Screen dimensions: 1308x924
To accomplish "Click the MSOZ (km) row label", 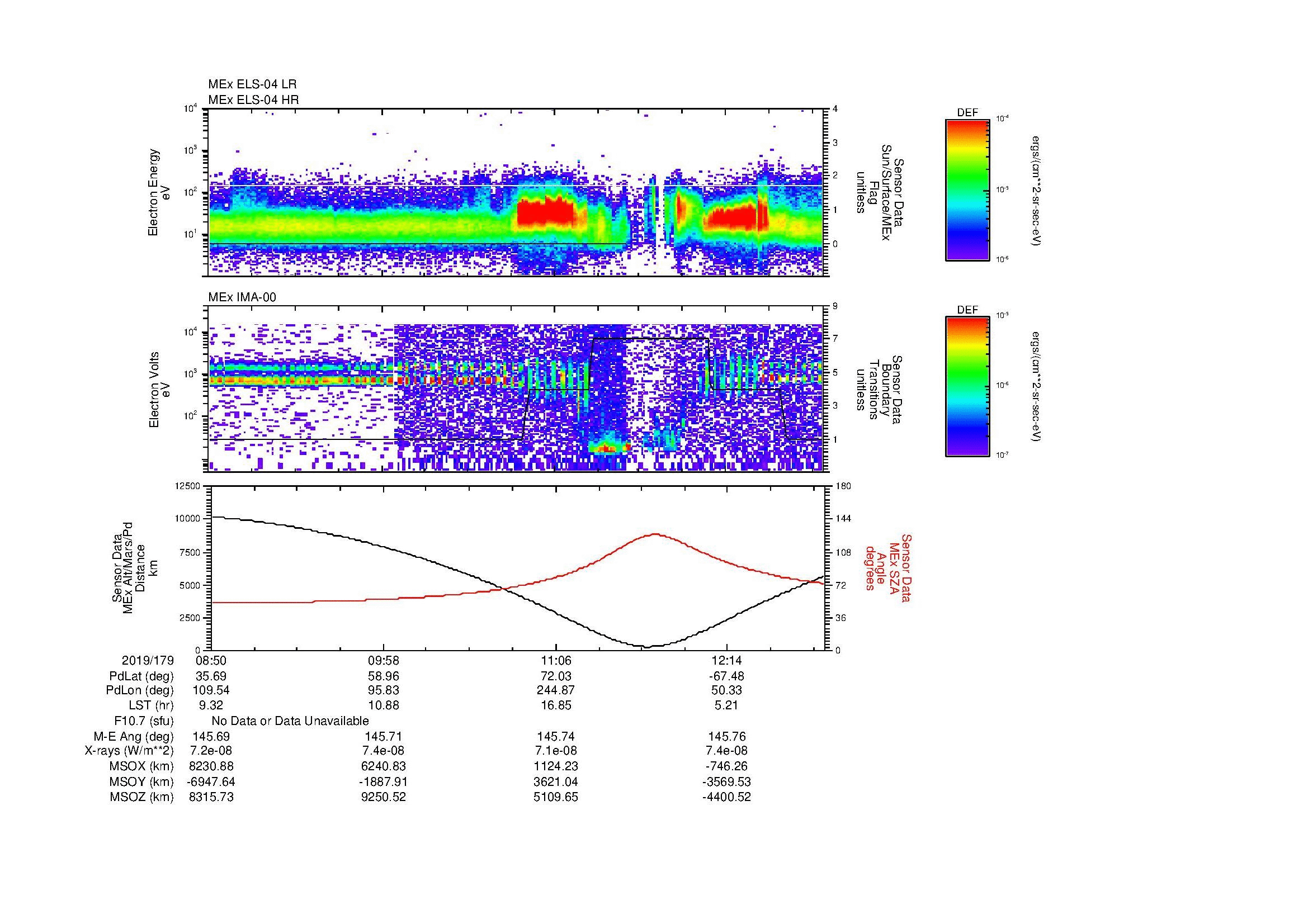I will 142,798.
